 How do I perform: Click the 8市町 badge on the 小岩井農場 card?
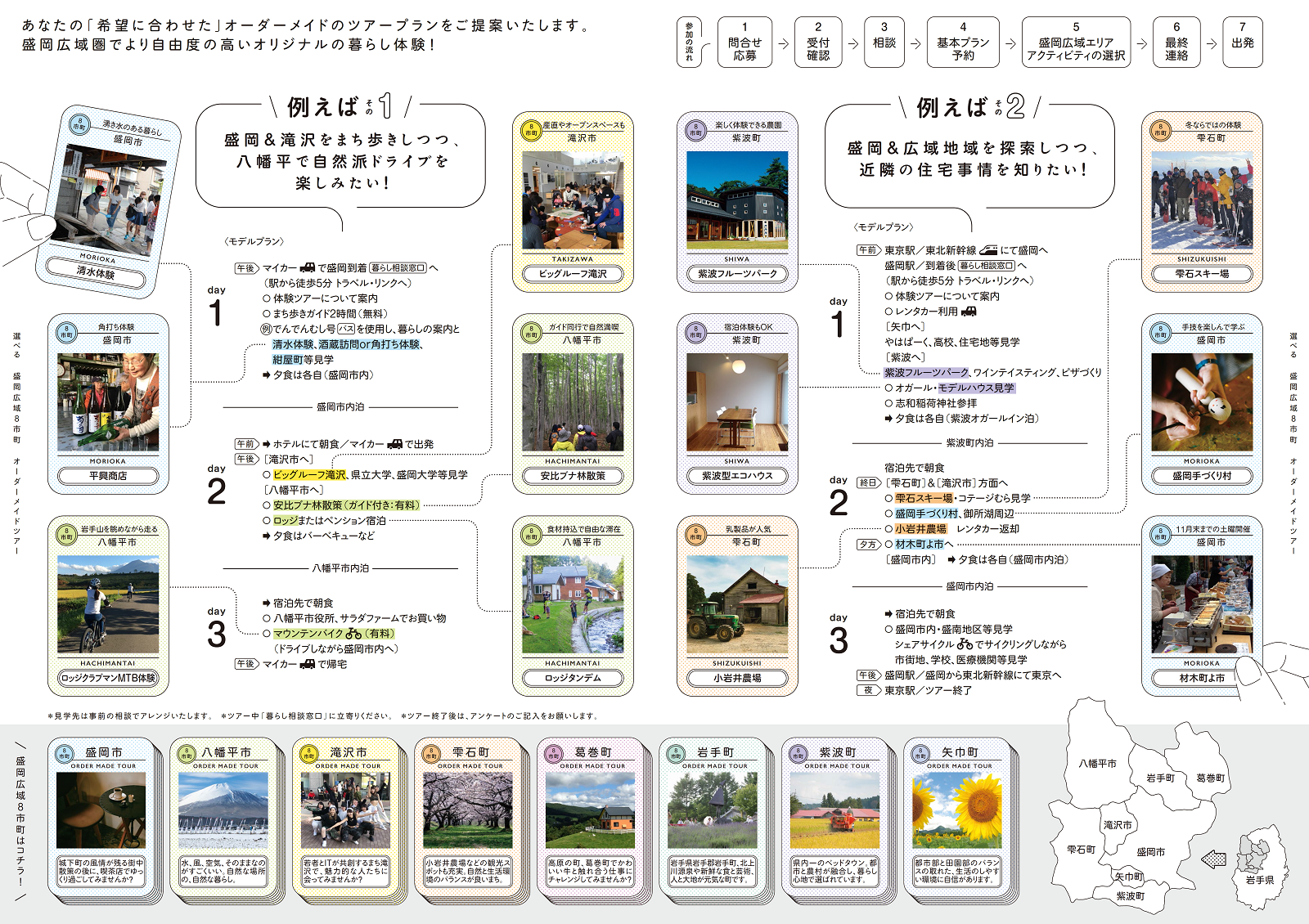695,534
